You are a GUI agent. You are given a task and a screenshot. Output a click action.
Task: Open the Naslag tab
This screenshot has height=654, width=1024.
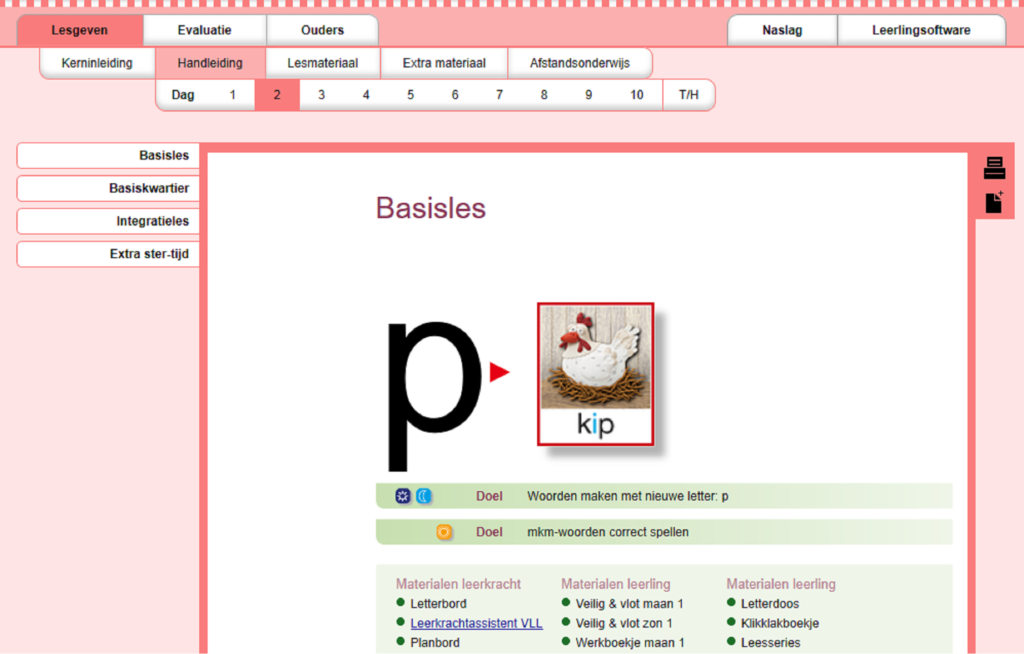tap(781, 30)
